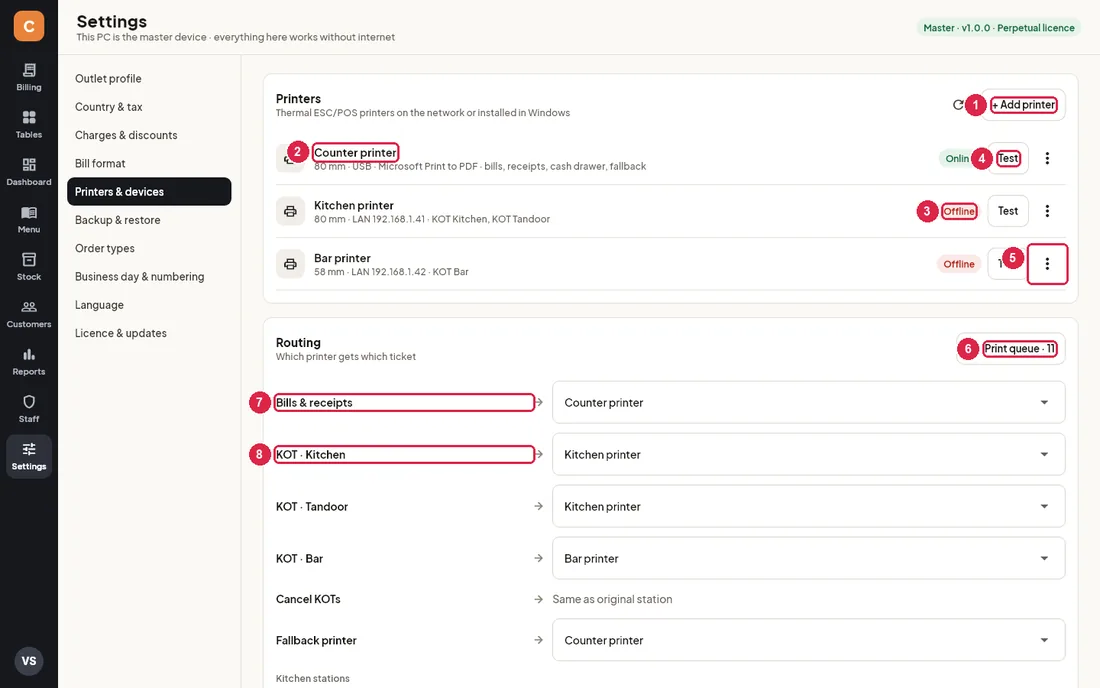This screenshot has width=1100, height=688.
Task: Click the Master v1.0.0 licence badge
Action: [998, 28]
